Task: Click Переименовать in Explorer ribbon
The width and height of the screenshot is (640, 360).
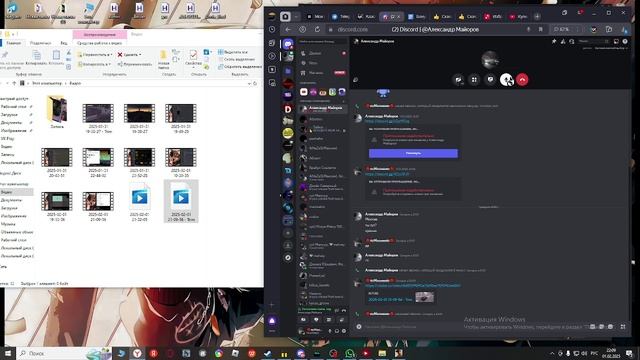Action: (135, 64)
